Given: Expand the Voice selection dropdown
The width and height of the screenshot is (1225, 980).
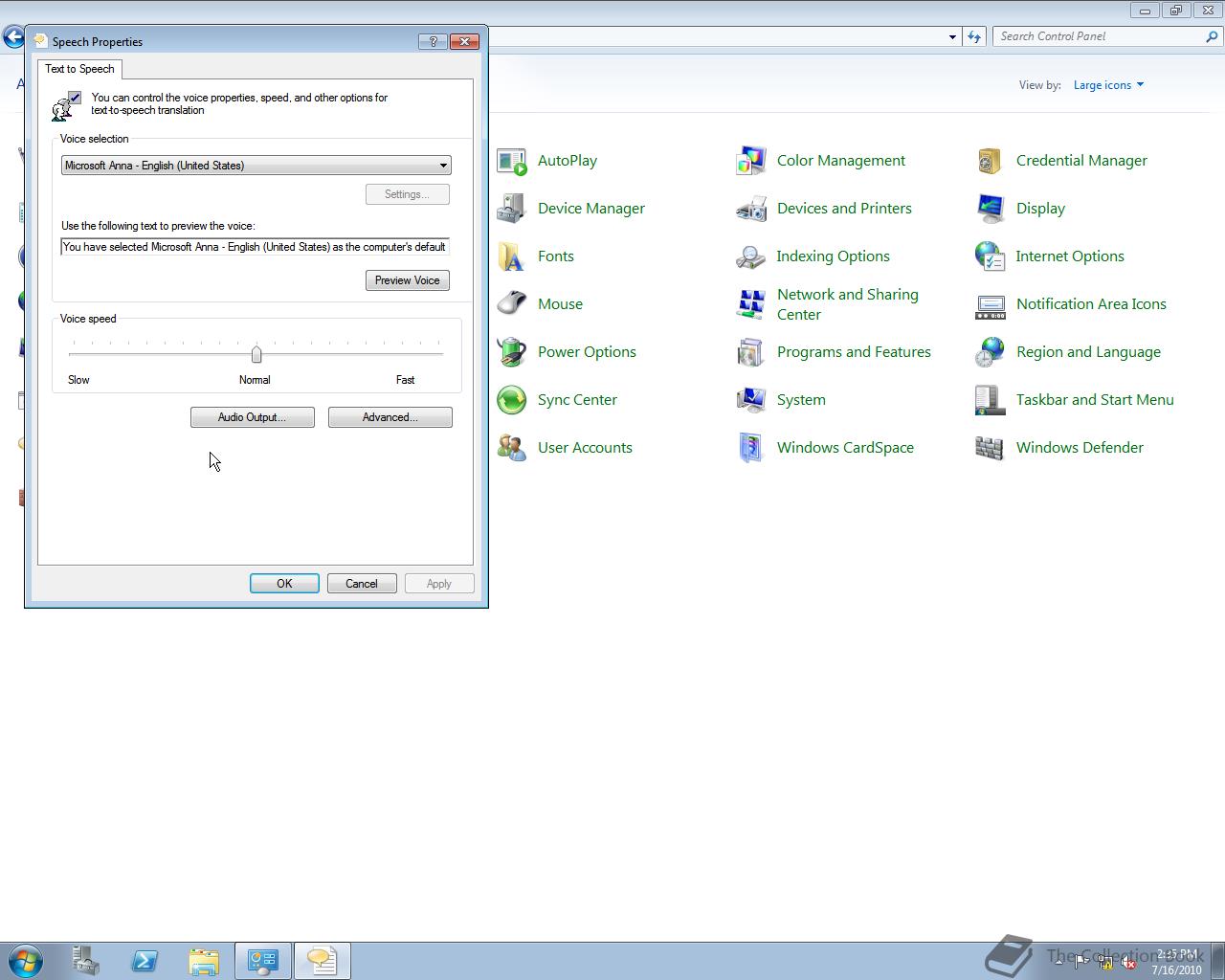Looking at the screenshot, I should (x=443, y=166).
